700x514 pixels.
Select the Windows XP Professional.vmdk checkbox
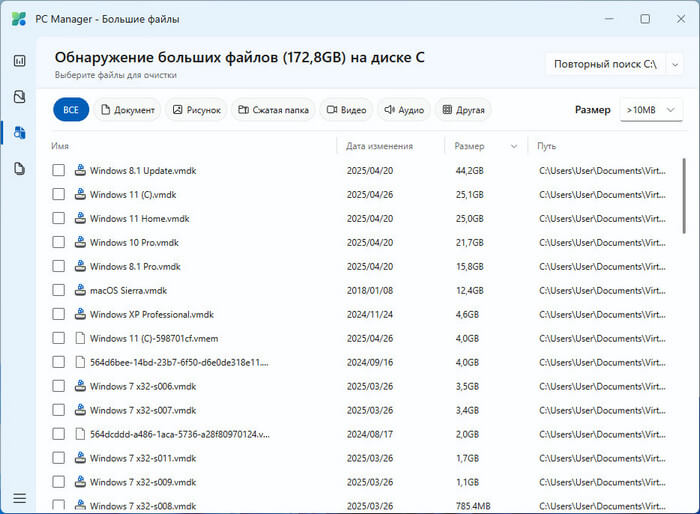(59, 314)
